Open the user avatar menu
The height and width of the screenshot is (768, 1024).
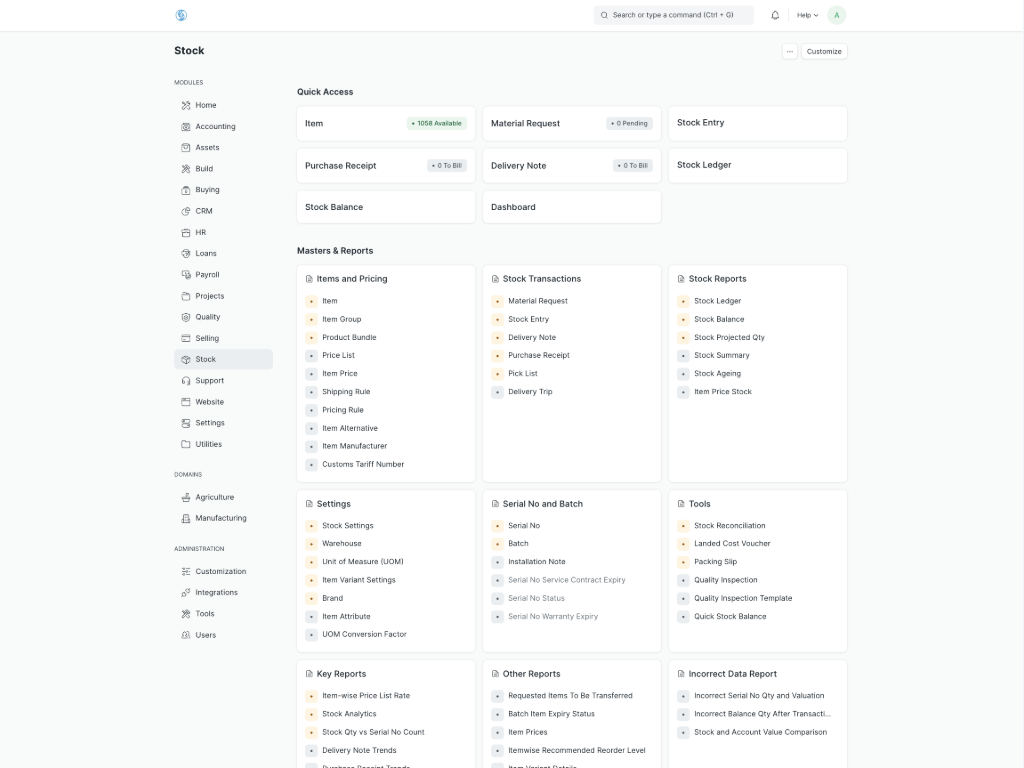pyautogui.click(x=836, y=15)
